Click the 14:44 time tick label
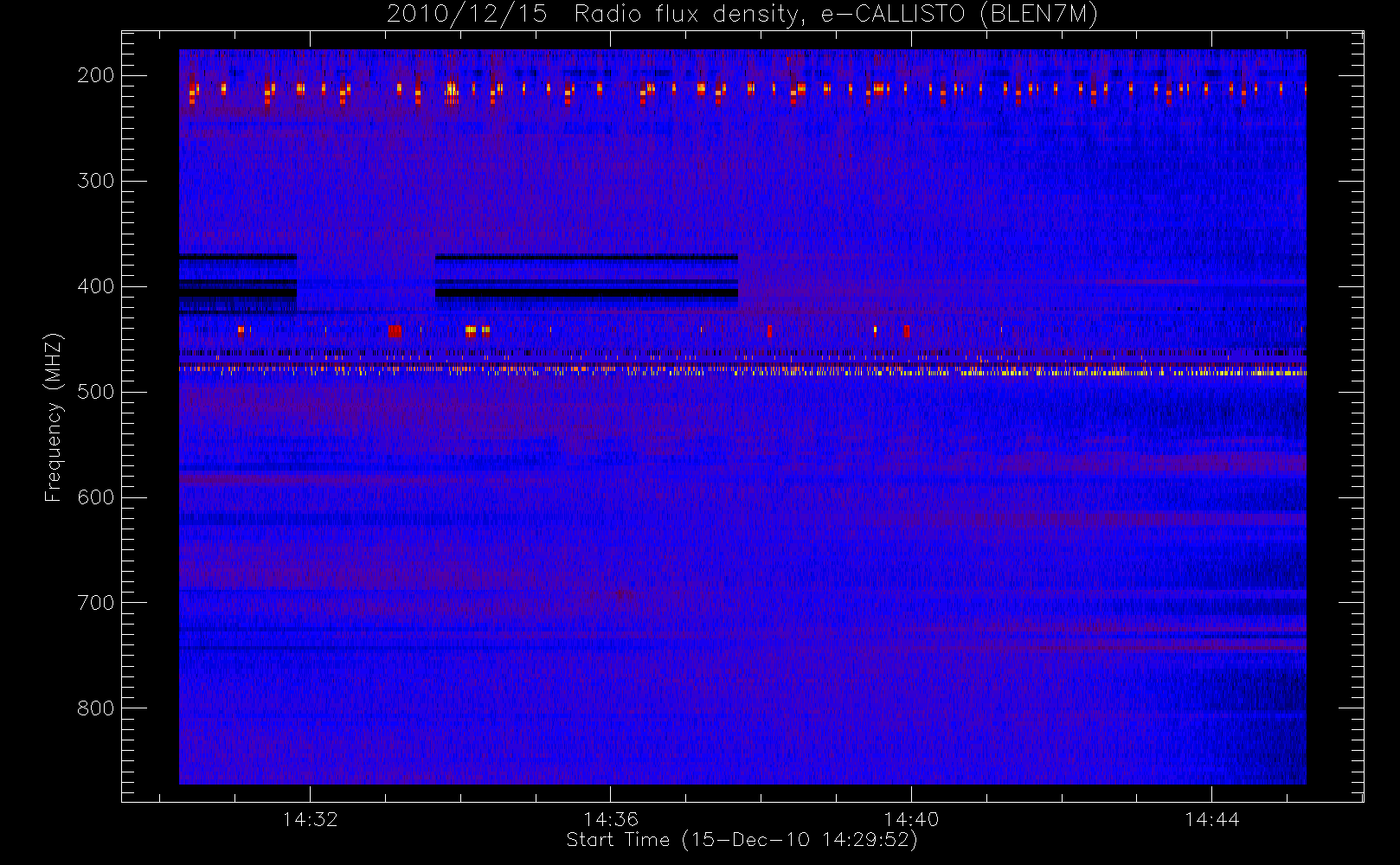The height and width of the screenshot is (865, 1400). [1211, 819]
